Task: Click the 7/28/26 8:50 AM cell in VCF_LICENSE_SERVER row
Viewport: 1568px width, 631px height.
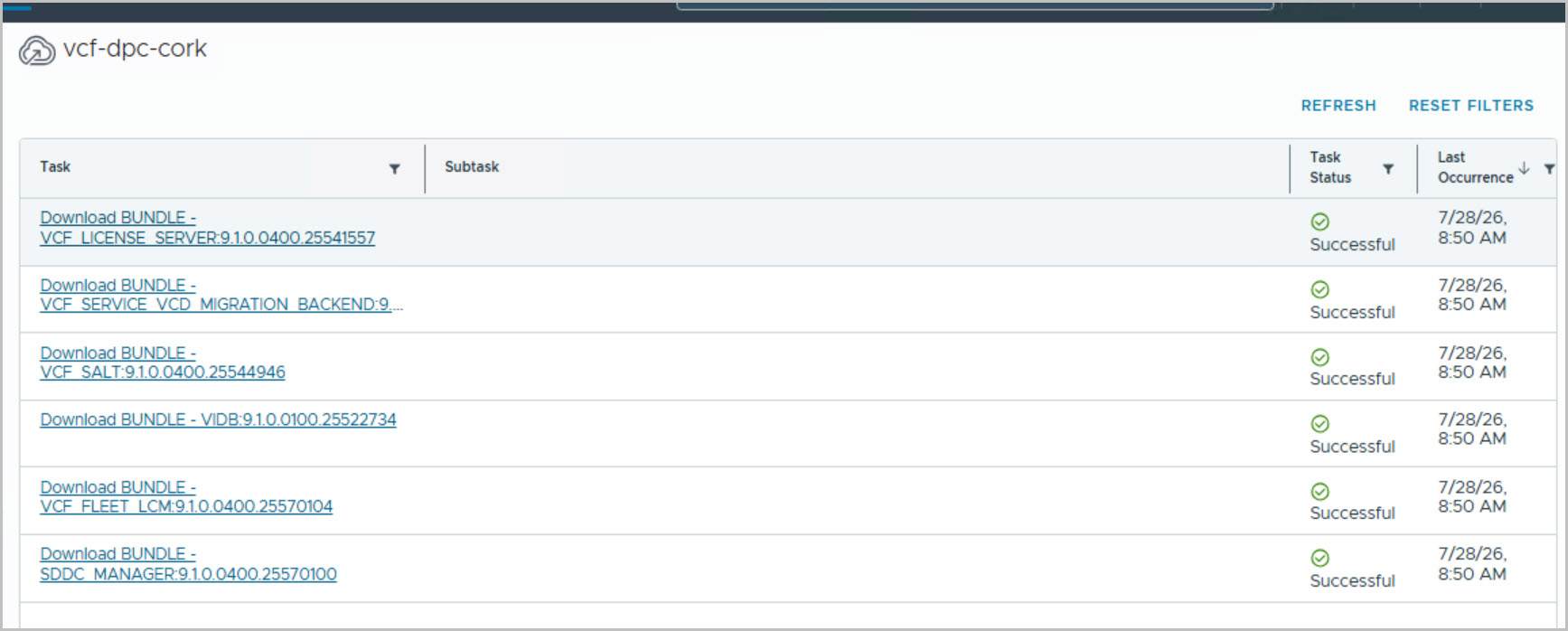Action: coord(1472,228)
